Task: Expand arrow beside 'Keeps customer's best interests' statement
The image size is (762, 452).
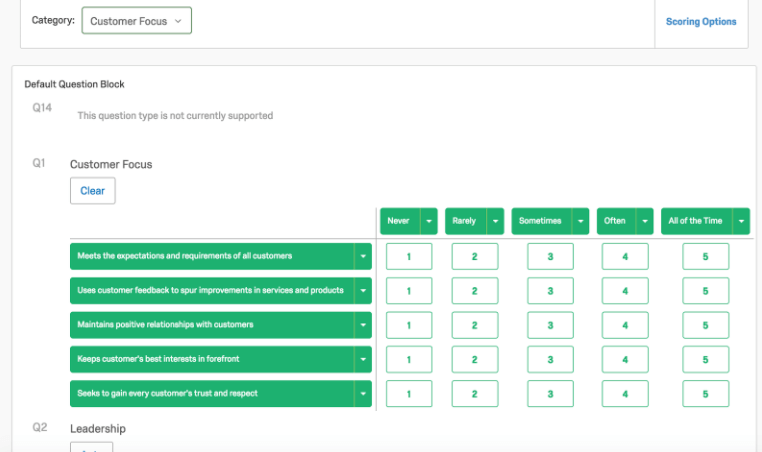Action: click(362, 359)
